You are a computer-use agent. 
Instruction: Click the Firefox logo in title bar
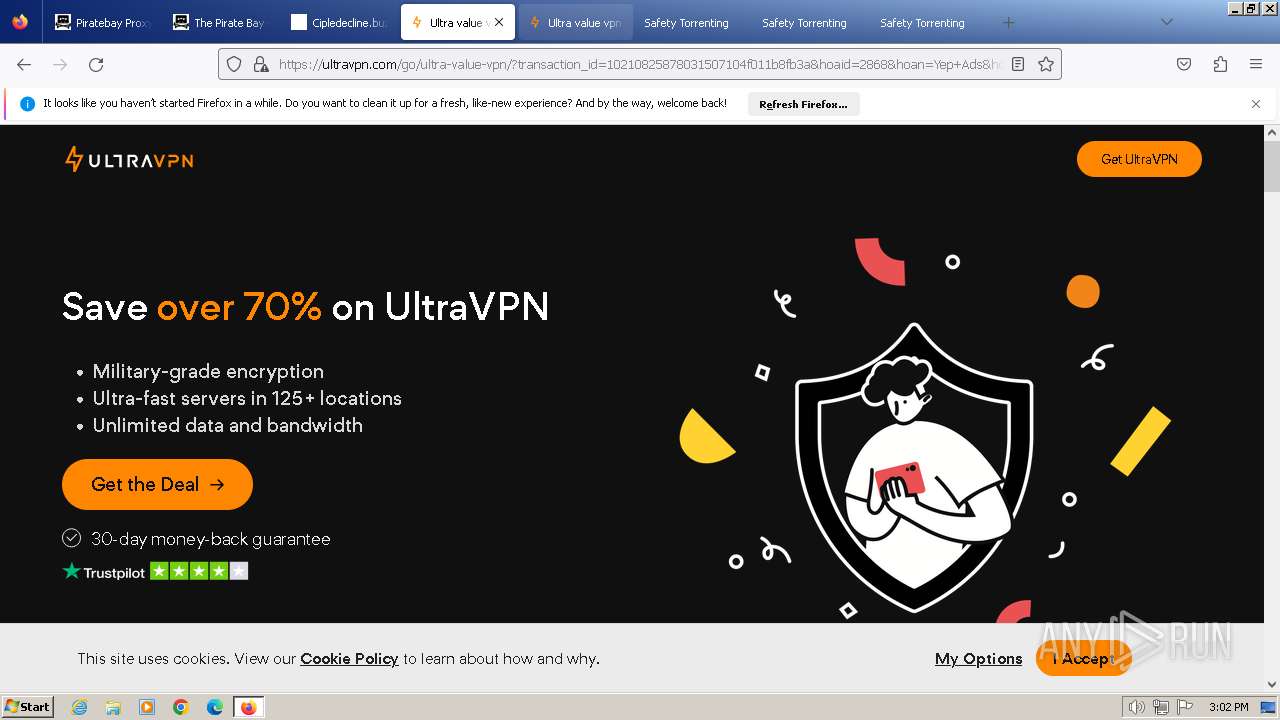pos(20,22)
